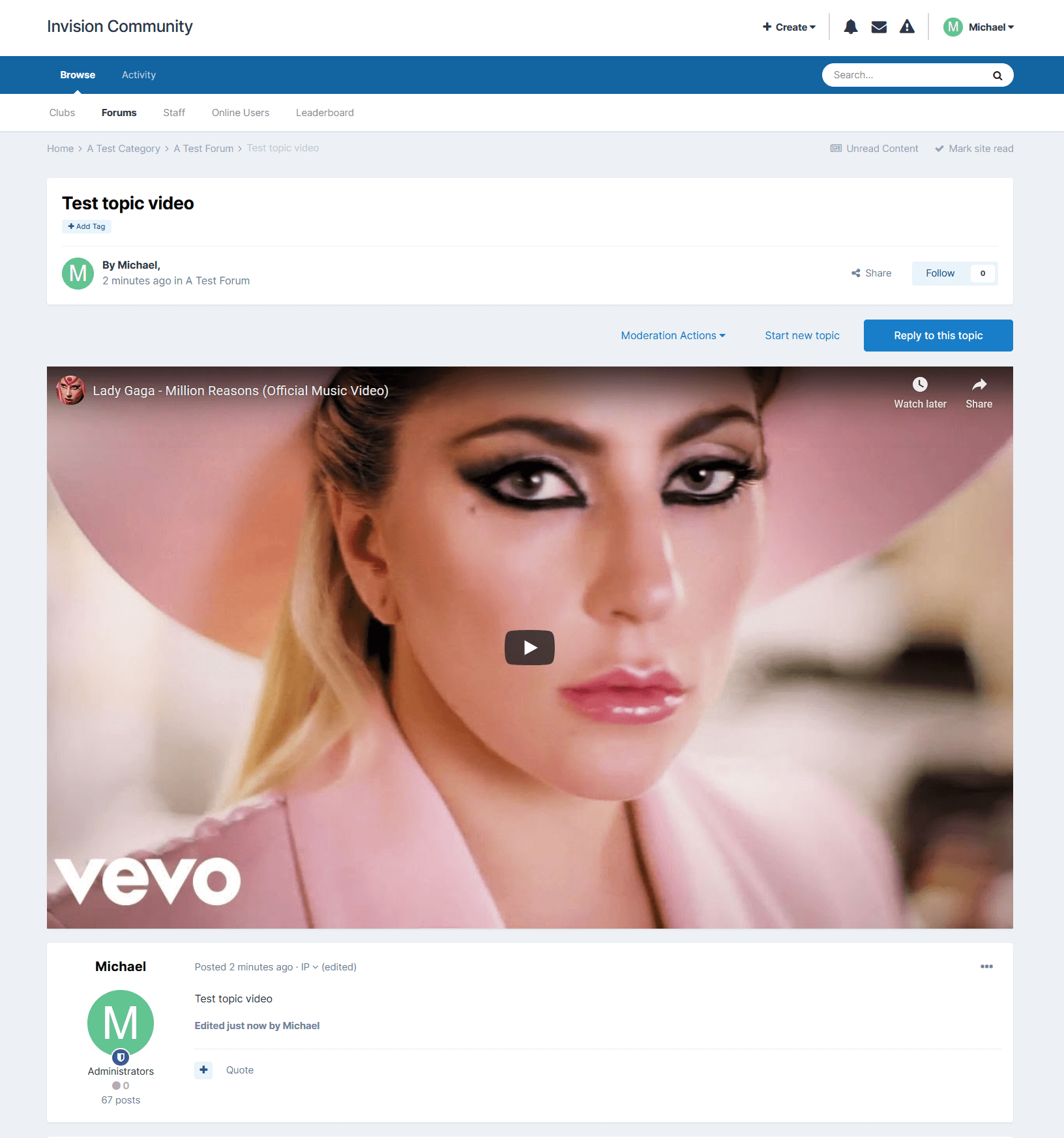1064x1138 pixels.
Task: Open the Create dropdown menu
Action: click(x=789, y=27)
